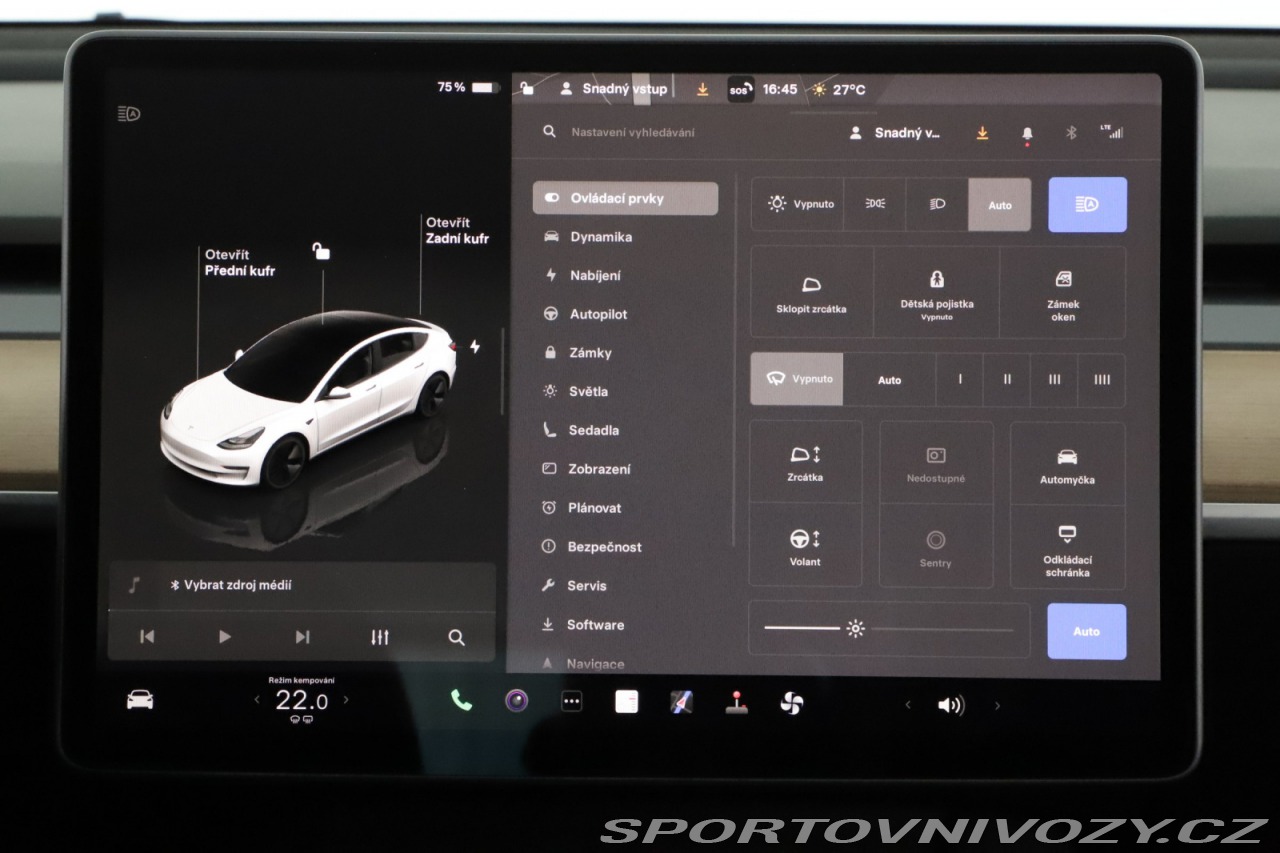Tap the lock icon above the car
1280x853 pixels.
[321, 251]
